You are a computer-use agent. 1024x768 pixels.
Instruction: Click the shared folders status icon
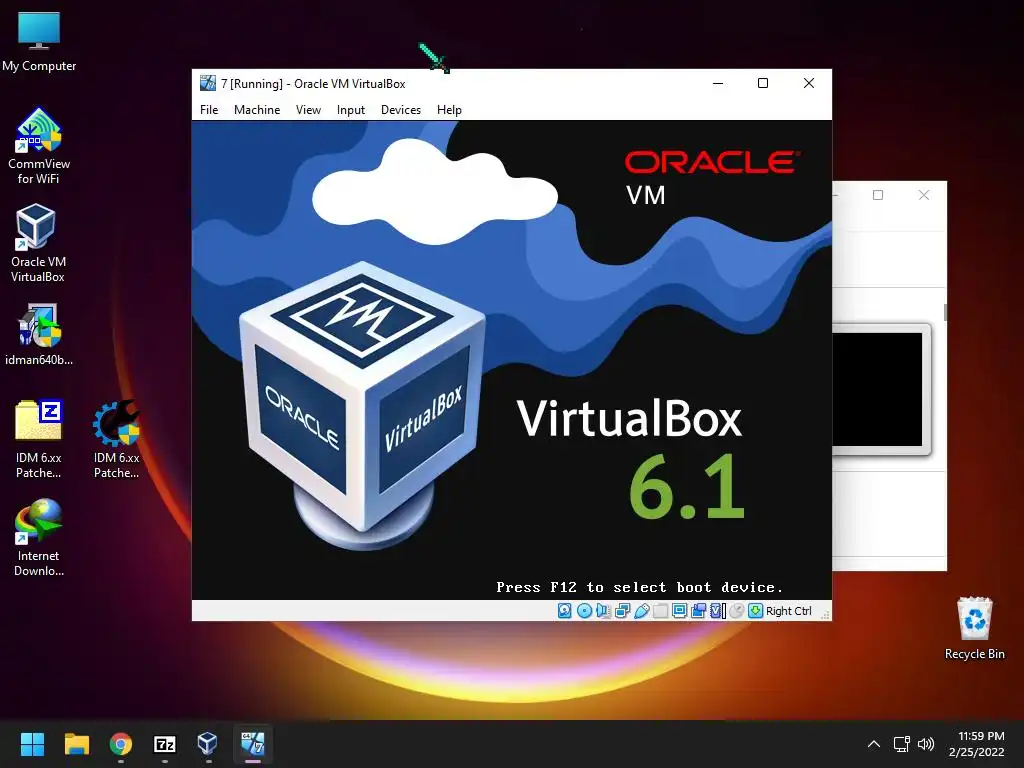tap(660, 611)
